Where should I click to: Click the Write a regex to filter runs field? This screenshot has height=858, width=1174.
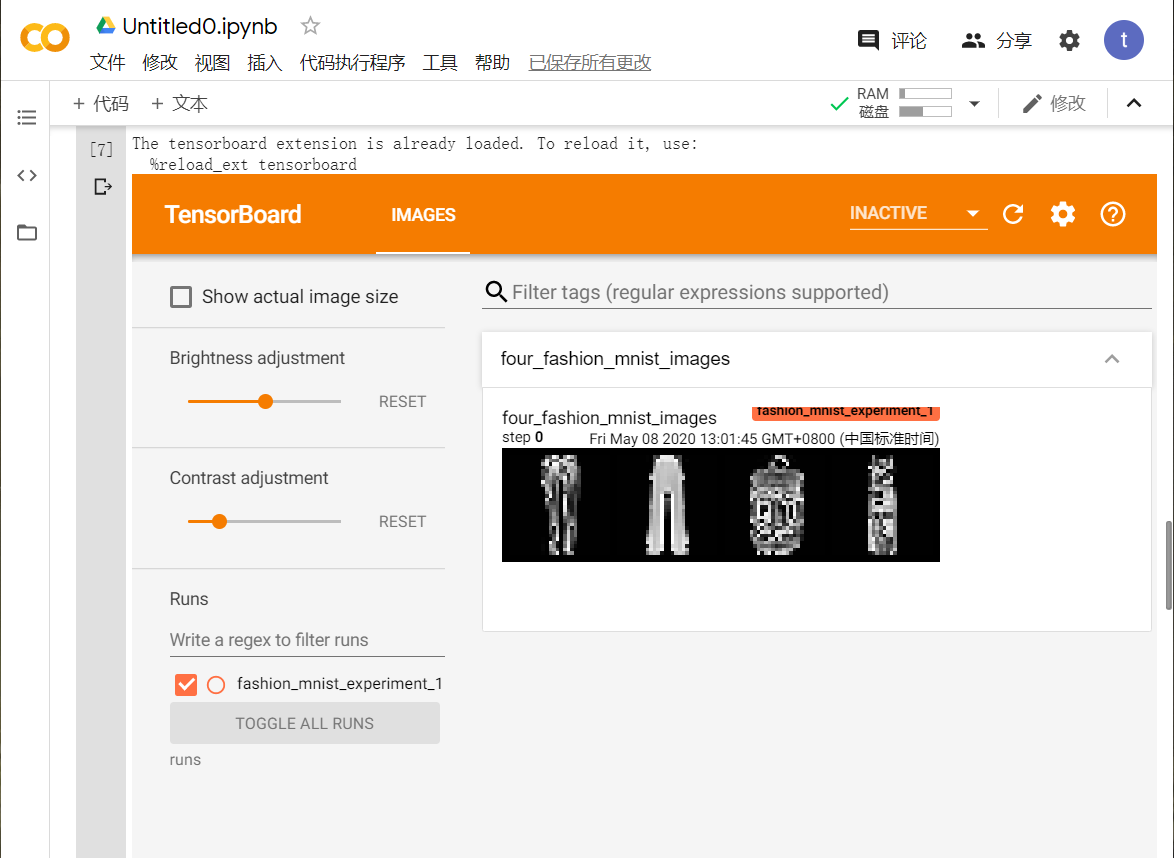[x=307, y=640]
